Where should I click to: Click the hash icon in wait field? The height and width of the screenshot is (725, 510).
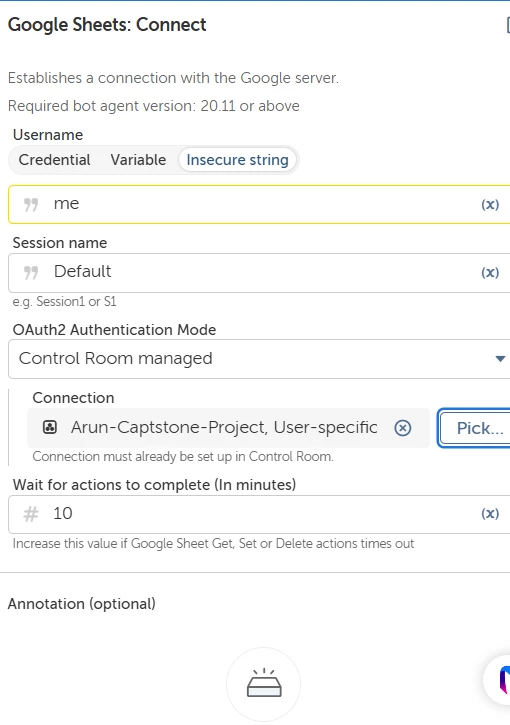tap(31, 514)
